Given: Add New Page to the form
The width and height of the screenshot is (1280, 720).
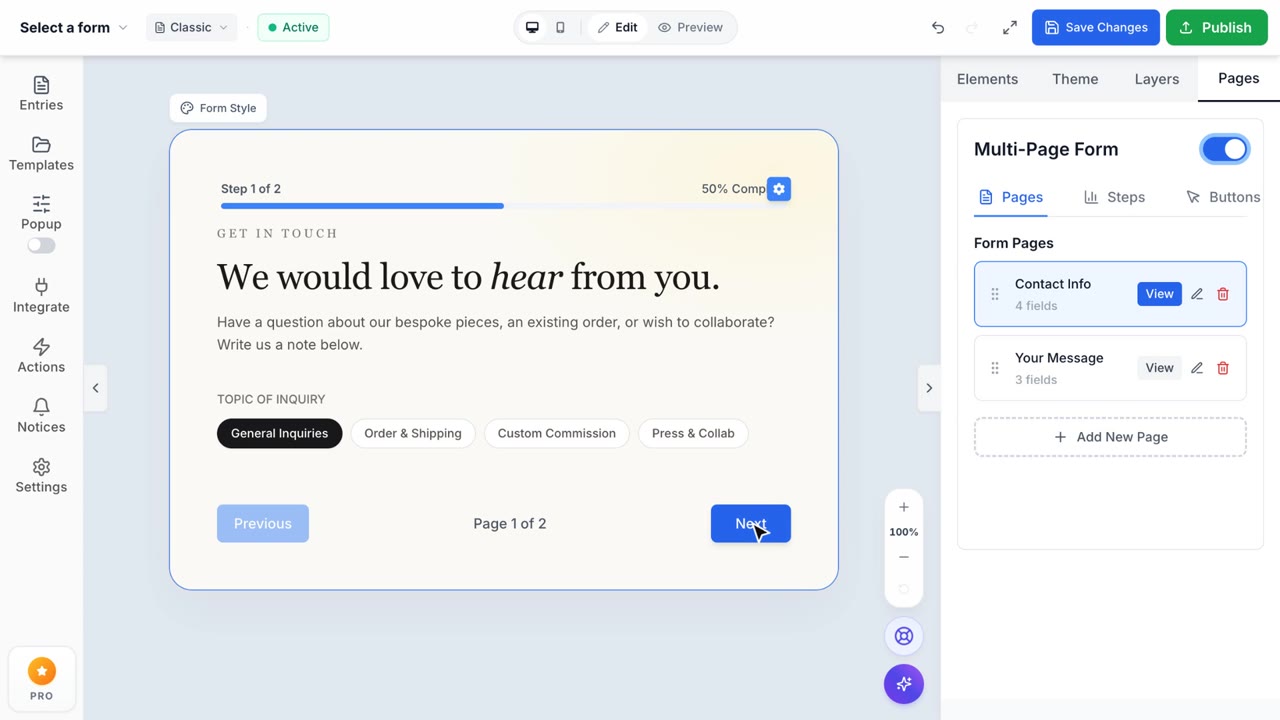Looking at the screenshot, I should [x=1110, y=437].
